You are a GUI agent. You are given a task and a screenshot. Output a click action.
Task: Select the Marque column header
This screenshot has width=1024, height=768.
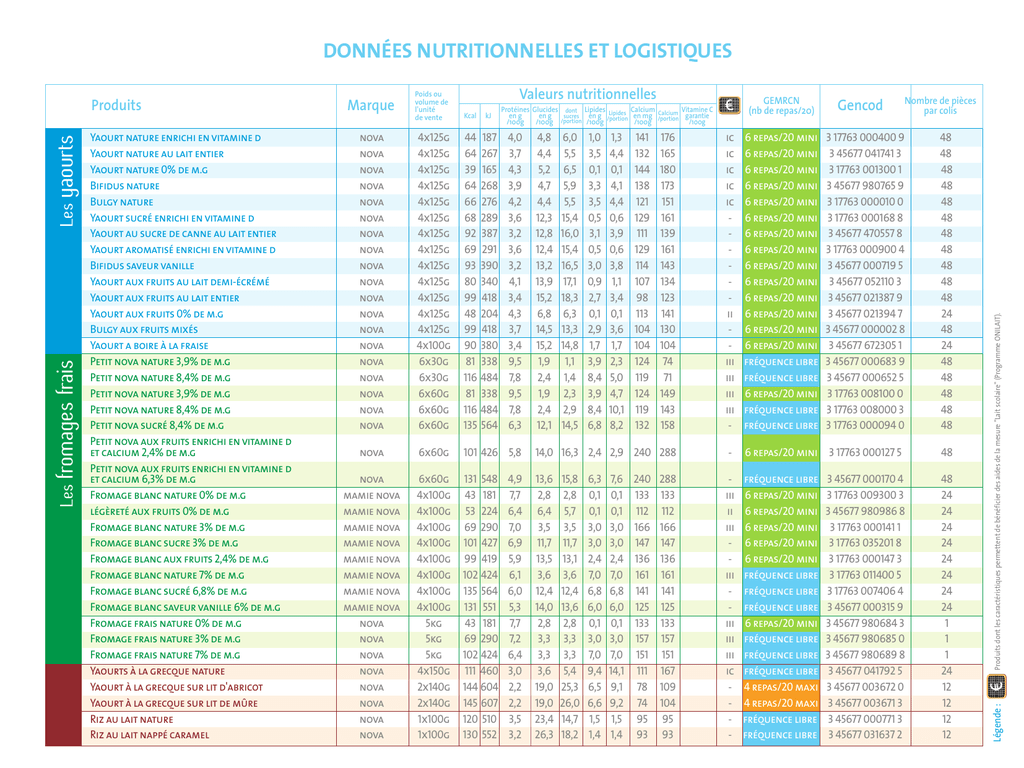pyautogui.click(x=370, y=105)
